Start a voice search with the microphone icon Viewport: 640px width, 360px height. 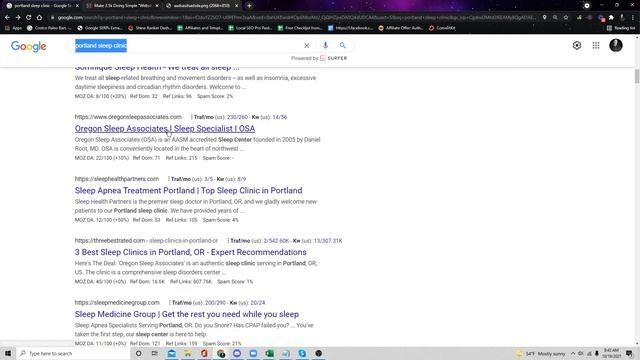click(x=325, y=45)
